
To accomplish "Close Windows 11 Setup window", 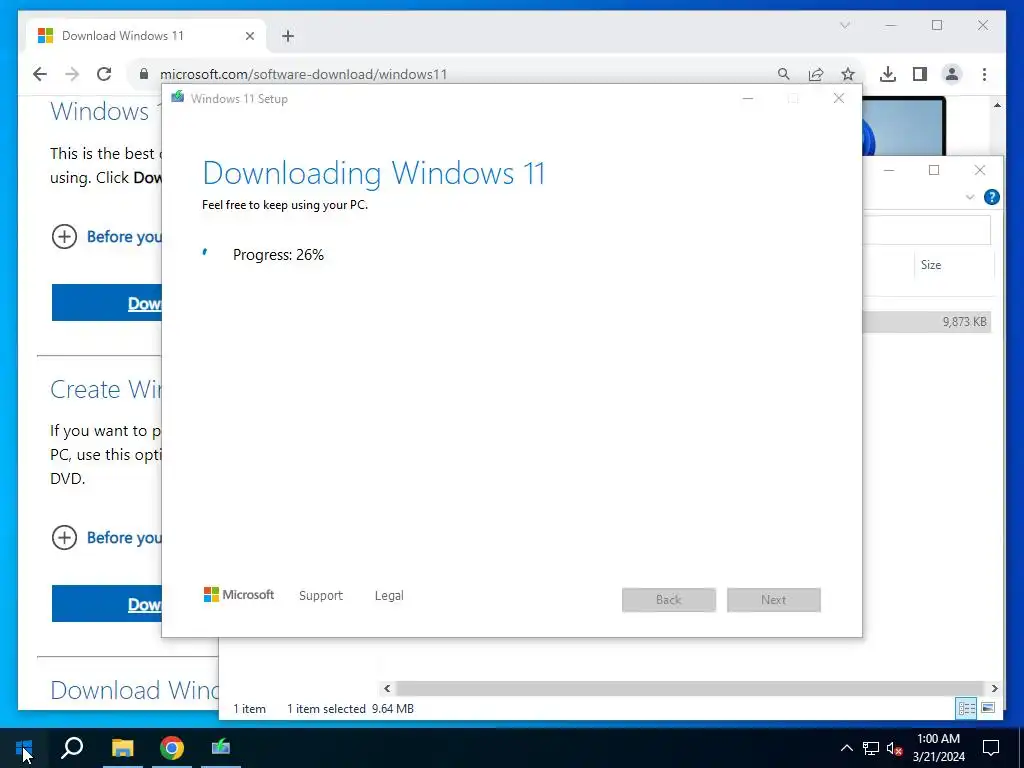I will coord(839,99).
